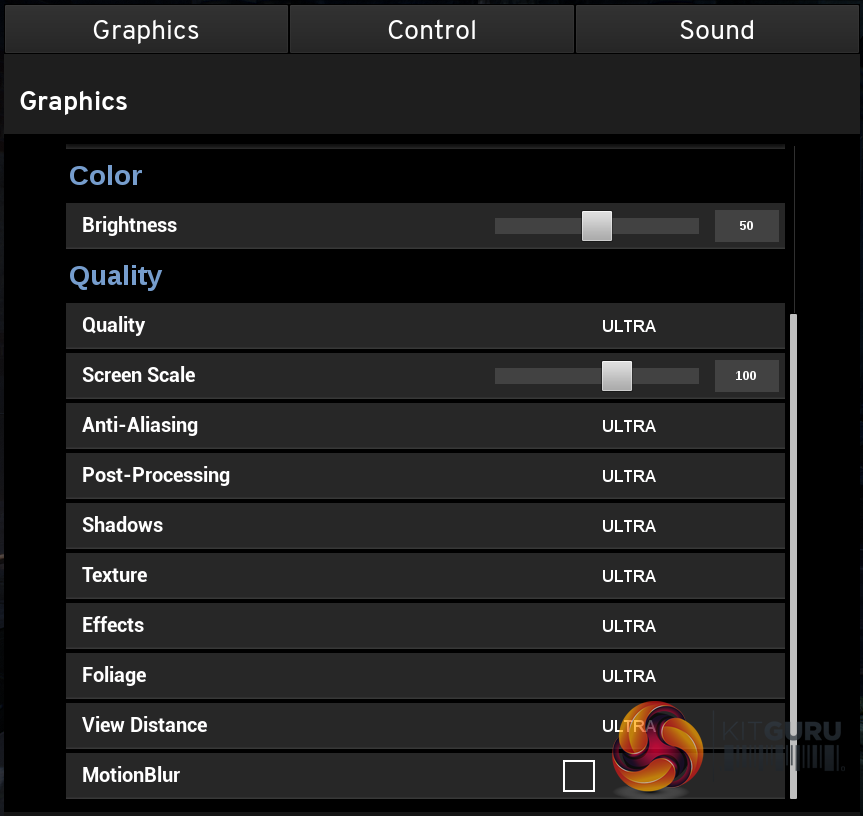Open the Texture ULTRA selector
Screen dimensions: 863x816
[629, 576]
